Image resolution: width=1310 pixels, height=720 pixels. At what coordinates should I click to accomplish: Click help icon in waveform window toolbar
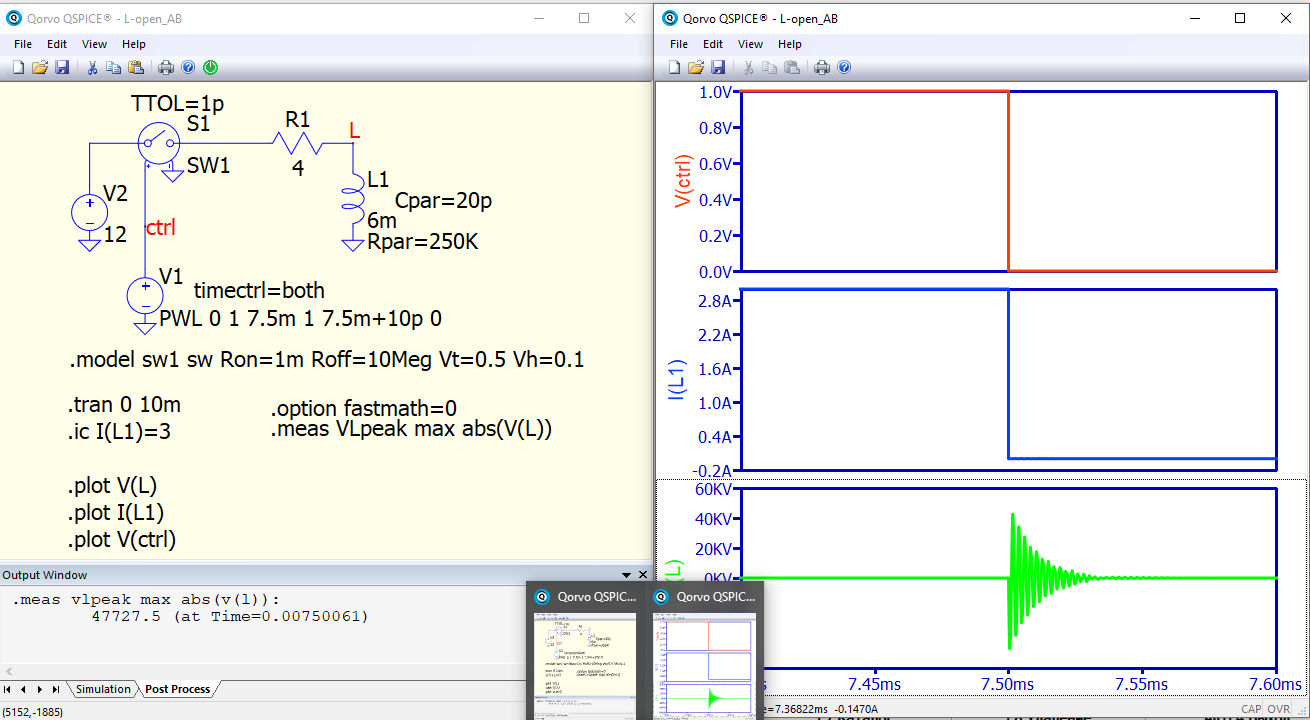pos(844,68)
